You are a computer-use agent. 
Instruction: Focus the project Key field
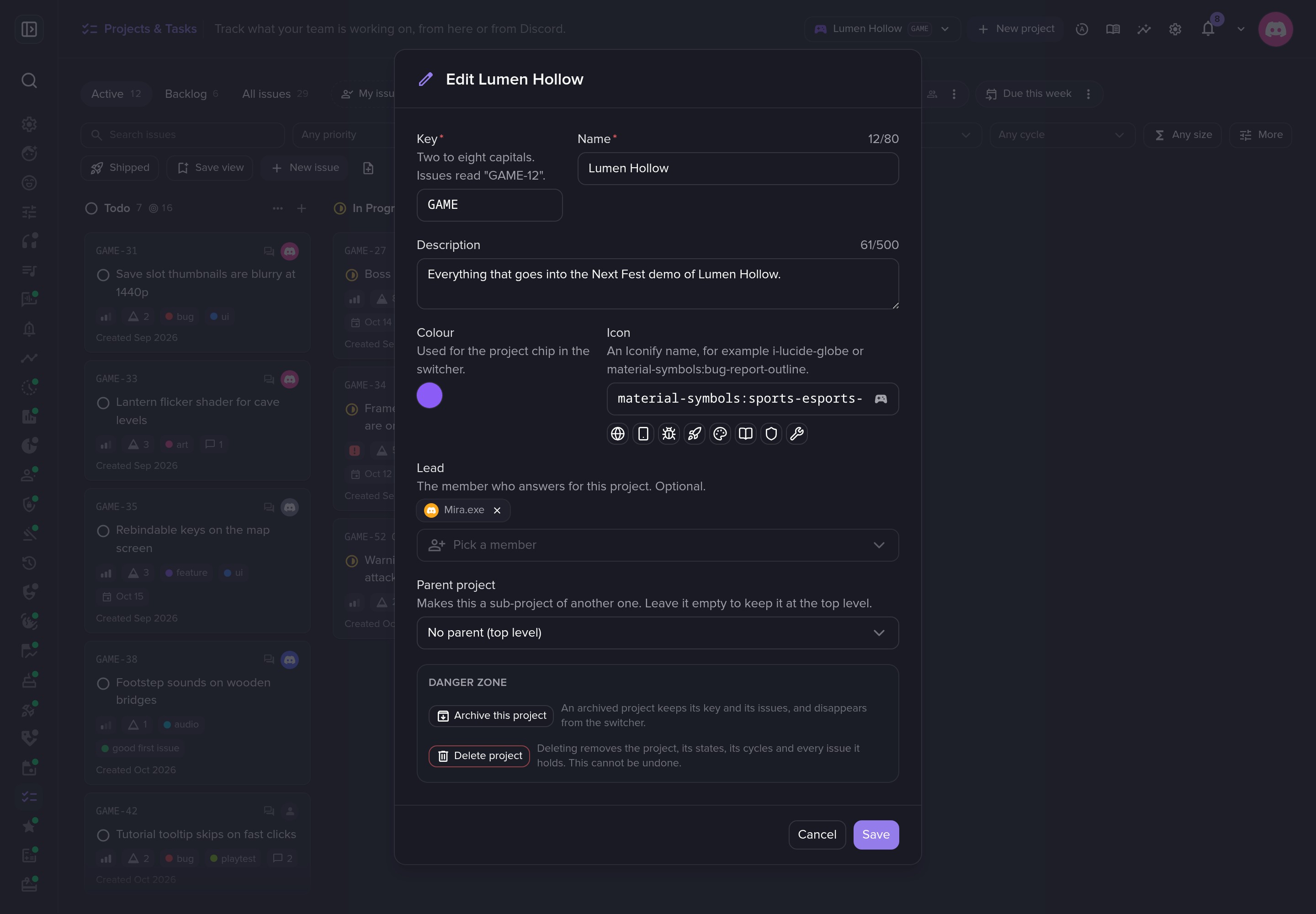tap(489, 205)
